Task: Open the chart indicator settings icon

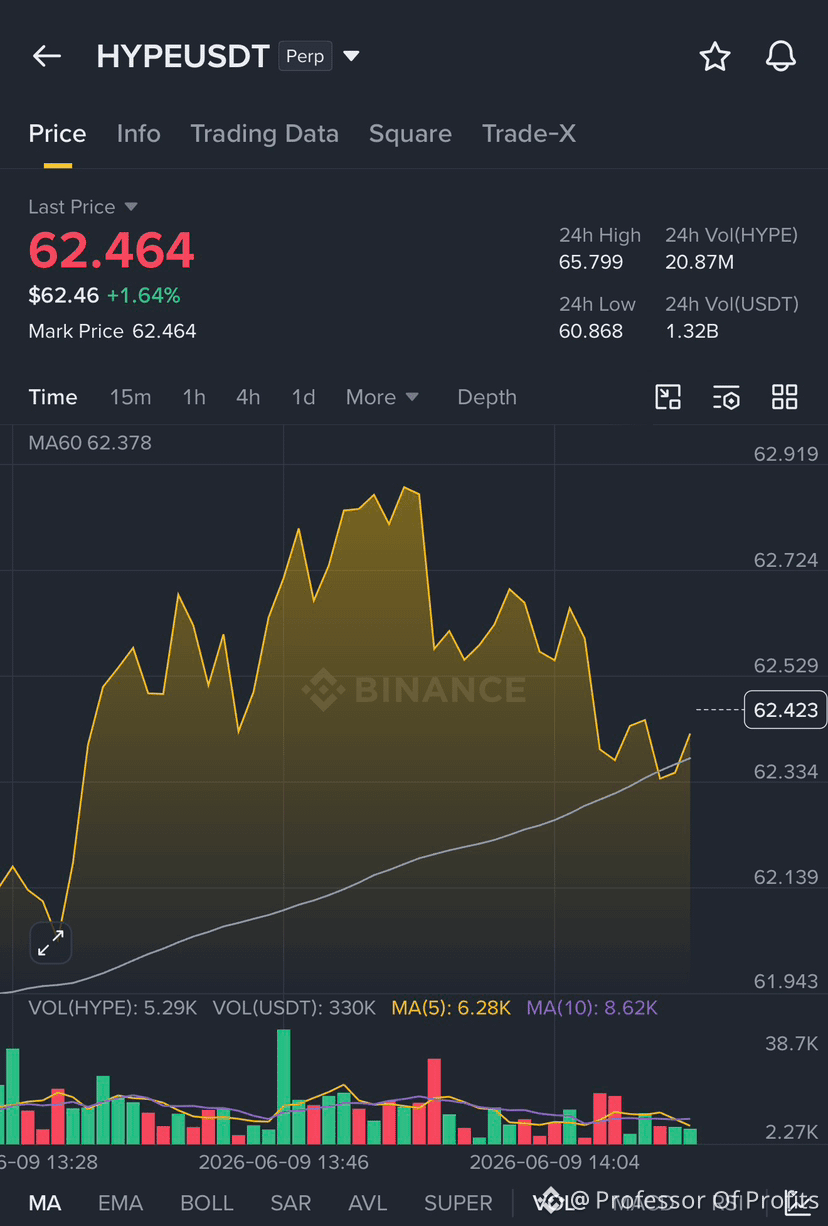Action: (x=726, y=397)
